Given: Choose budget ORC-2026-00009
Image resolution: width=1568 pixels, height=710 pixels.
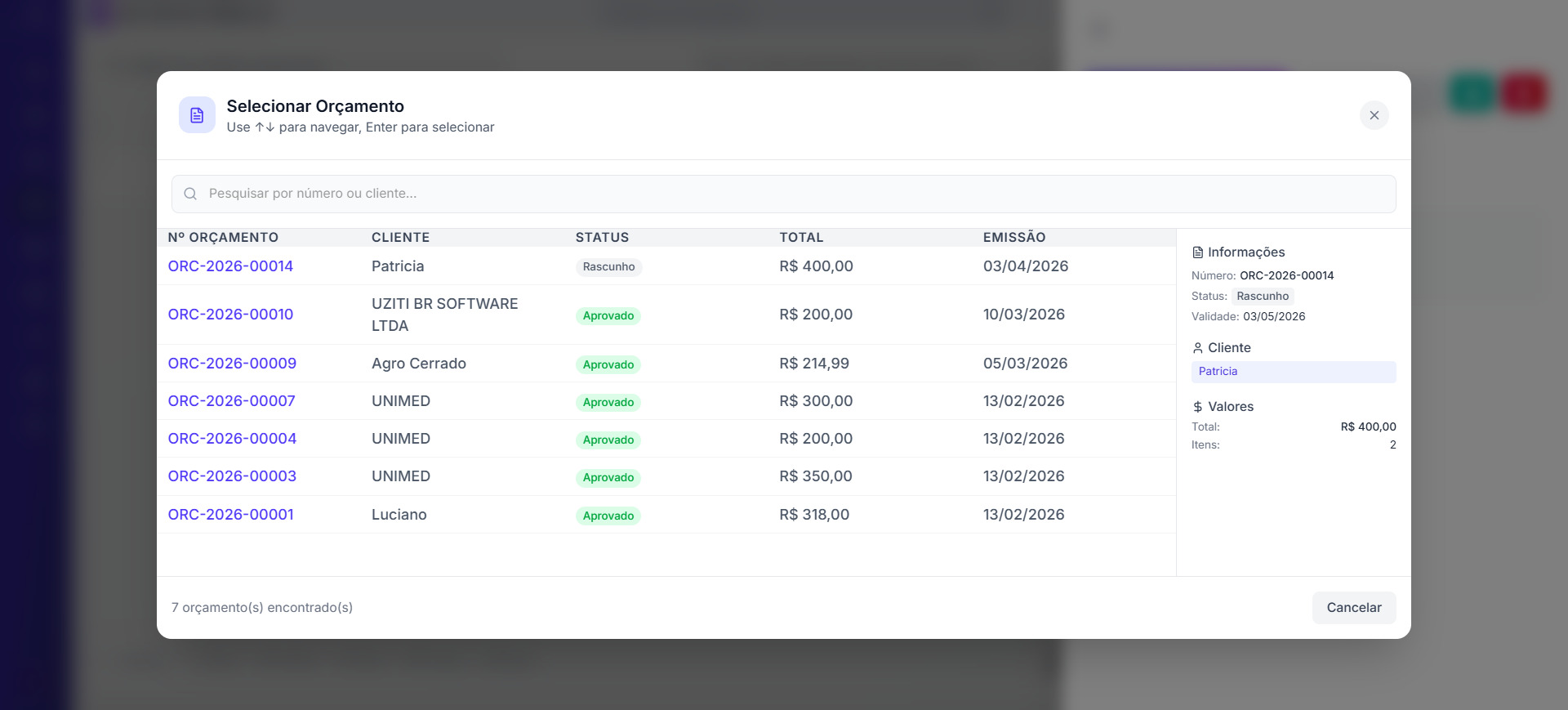Looking at the screenshot, I should pyautogui.click(x=232, y=364).
